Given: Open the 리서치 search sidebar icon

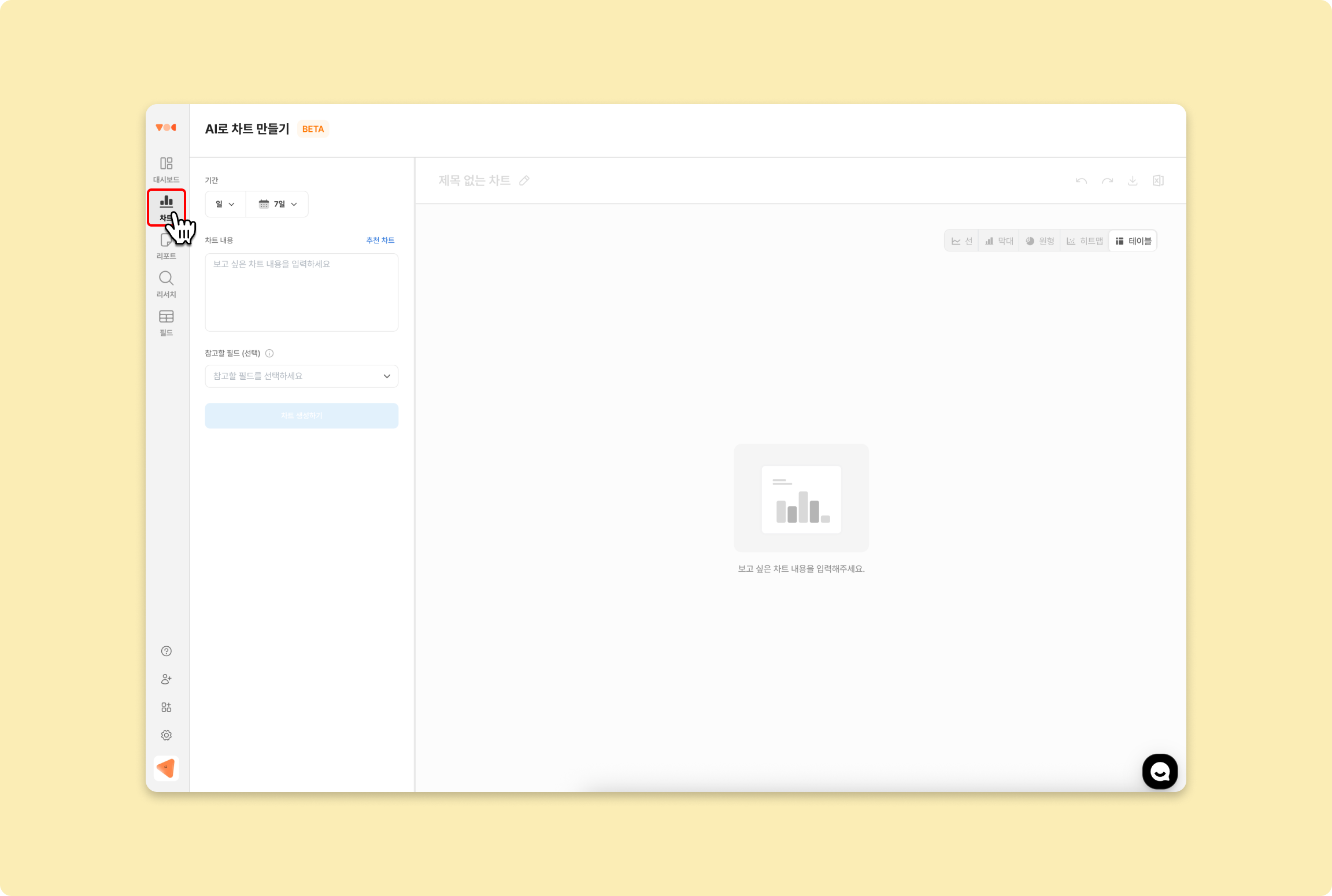Looking at the screenshot, I should [166, 284].
